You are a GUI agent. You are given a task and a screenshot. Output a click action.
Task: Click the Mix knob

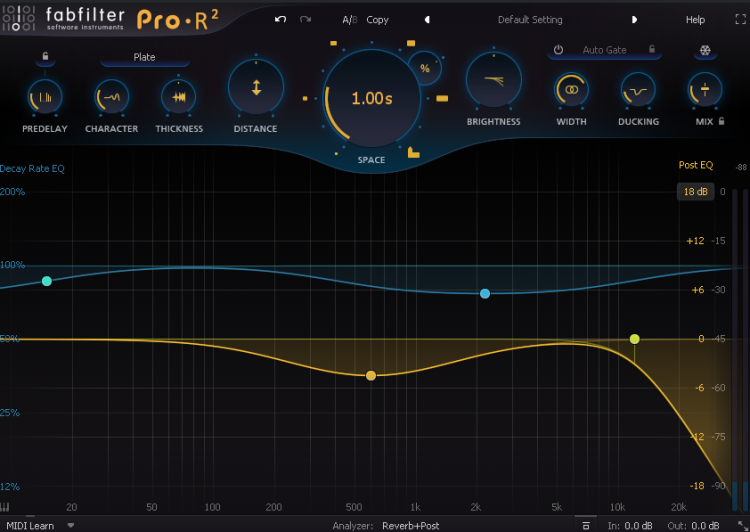(705, 89)
